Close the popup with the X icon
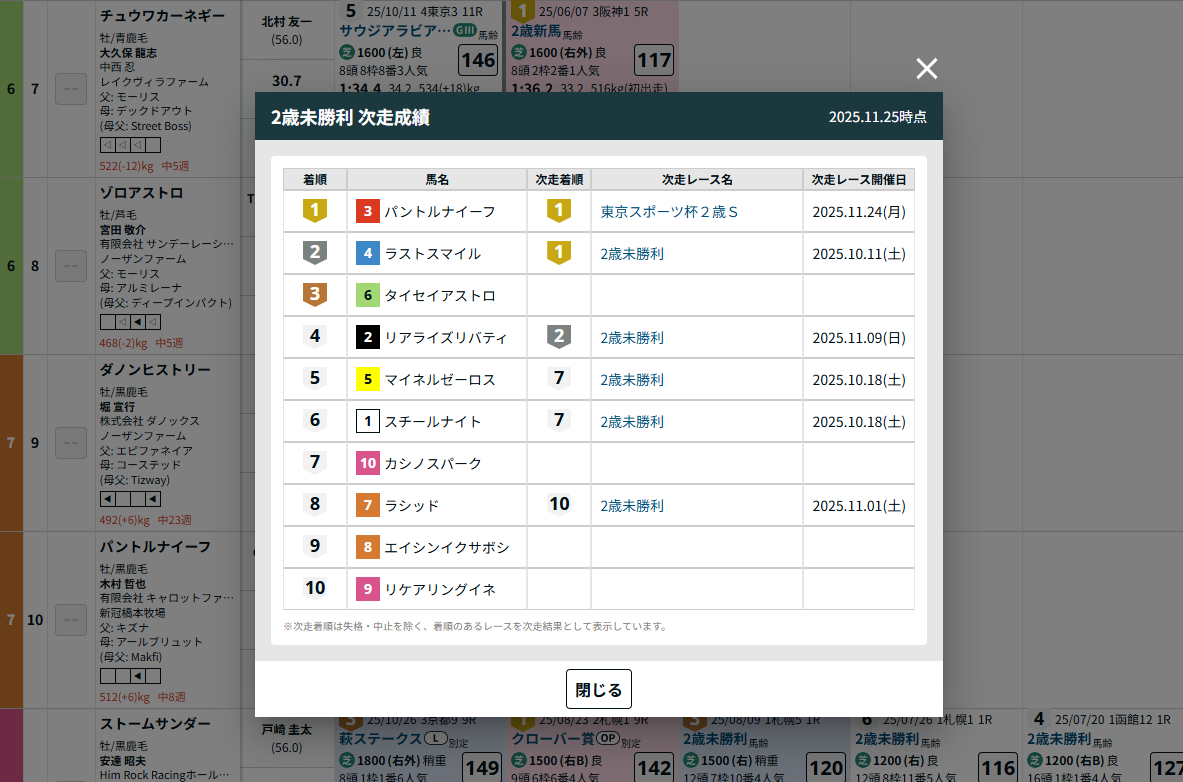This screenshot has width=1183, height=782. [927, 68]
